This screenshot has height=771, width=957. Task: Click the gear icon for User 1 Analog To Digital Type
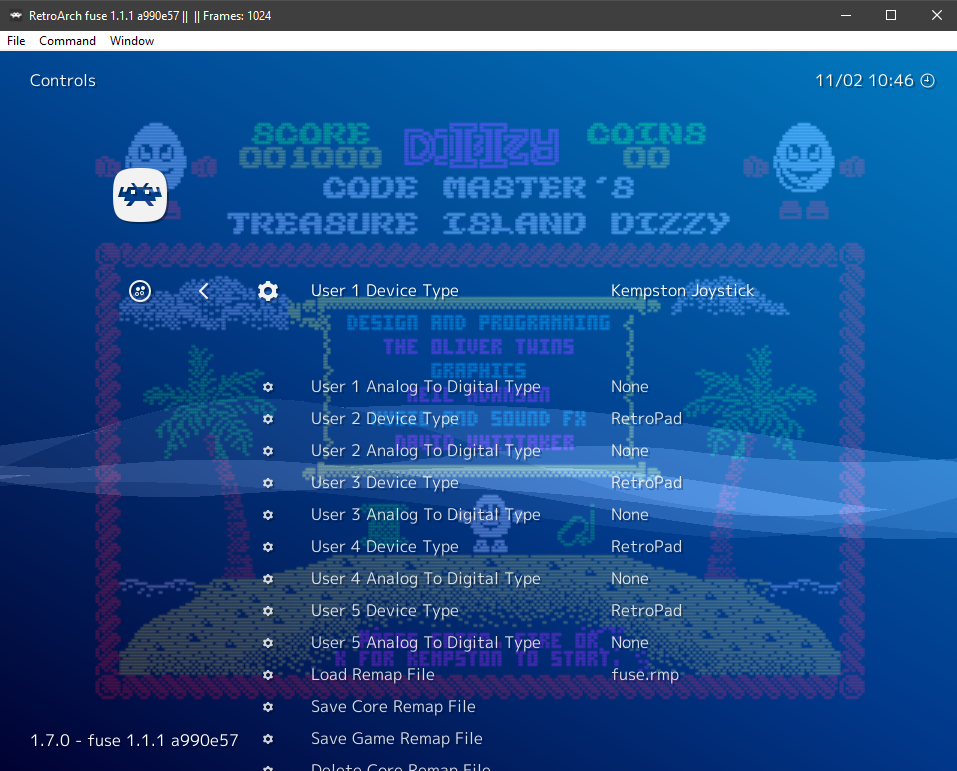268,387
